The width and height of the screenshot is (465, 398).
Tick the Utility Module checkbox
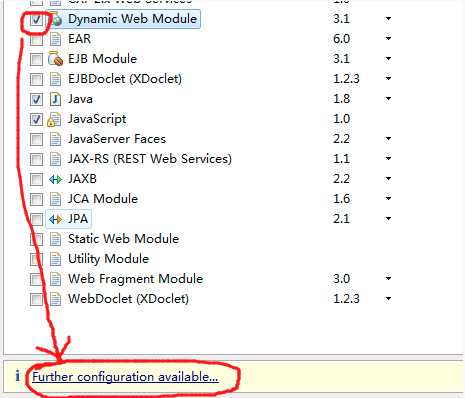(36, 259)
